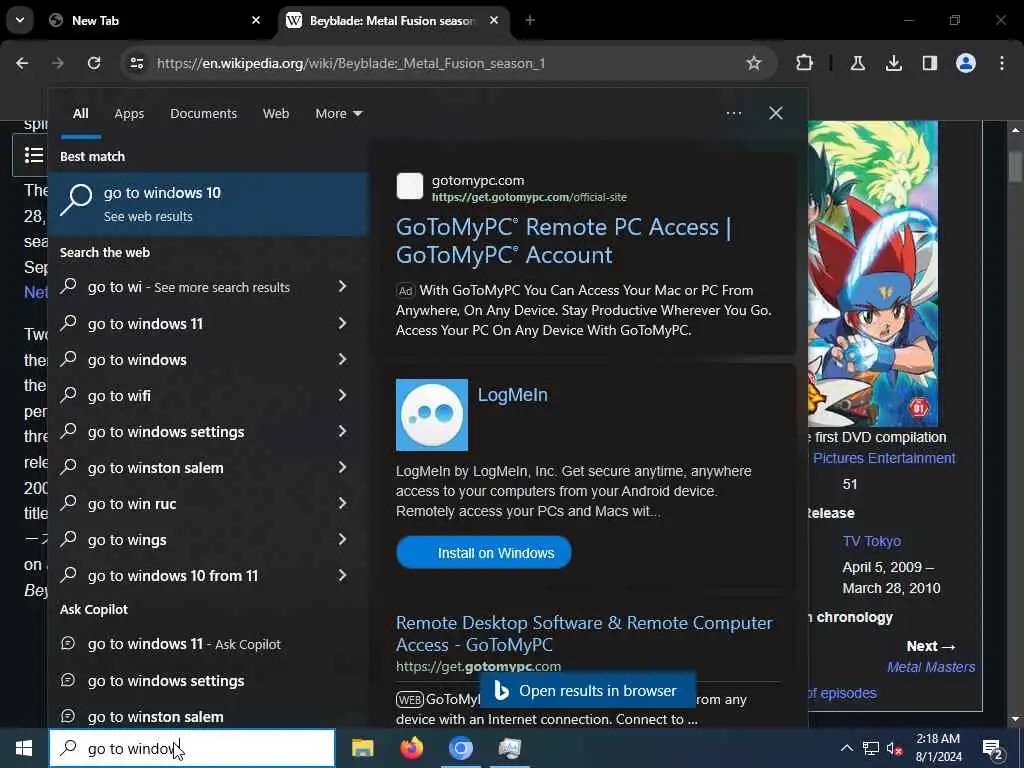Select Beyblade: Metal Fusion tab
Image resolution: width=1024 pixels, height=768 pixels.
click(393, 20)
